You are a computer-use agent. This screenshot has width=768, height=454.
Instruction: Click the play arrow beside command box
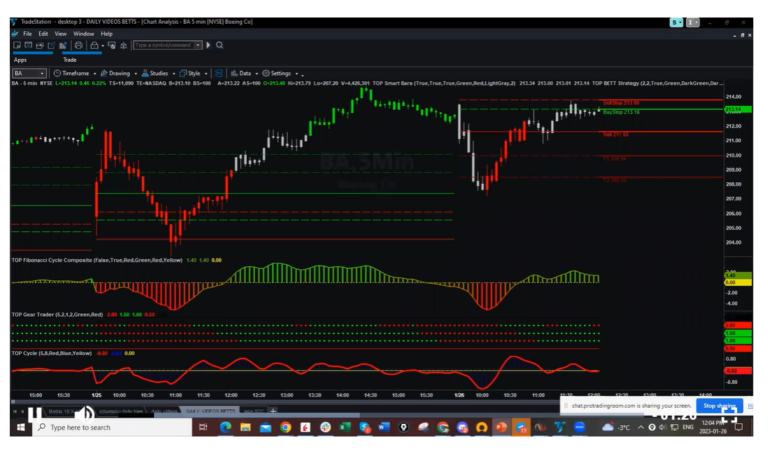tap(208, 45)
